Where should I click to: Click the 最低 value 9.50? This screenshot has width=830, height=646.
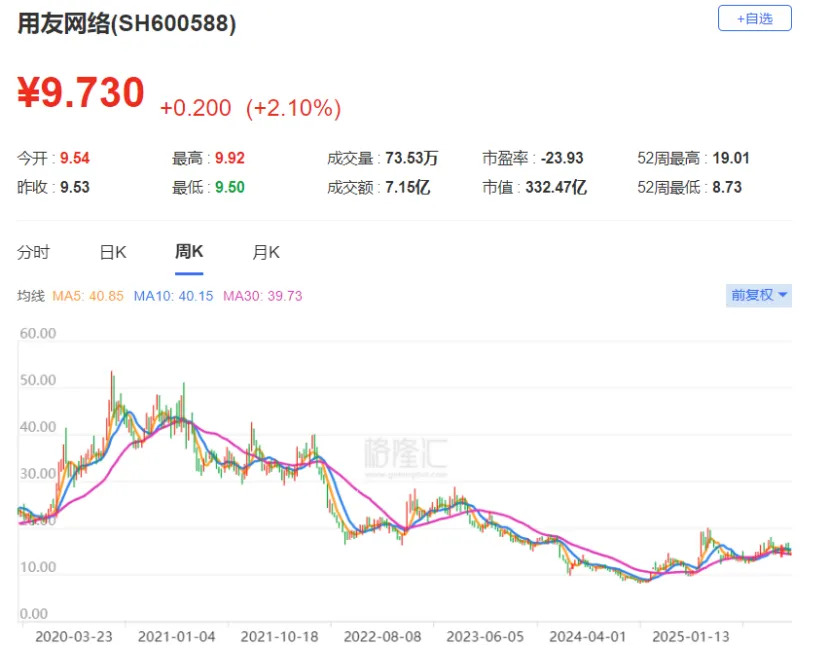(x=230, y=187)
